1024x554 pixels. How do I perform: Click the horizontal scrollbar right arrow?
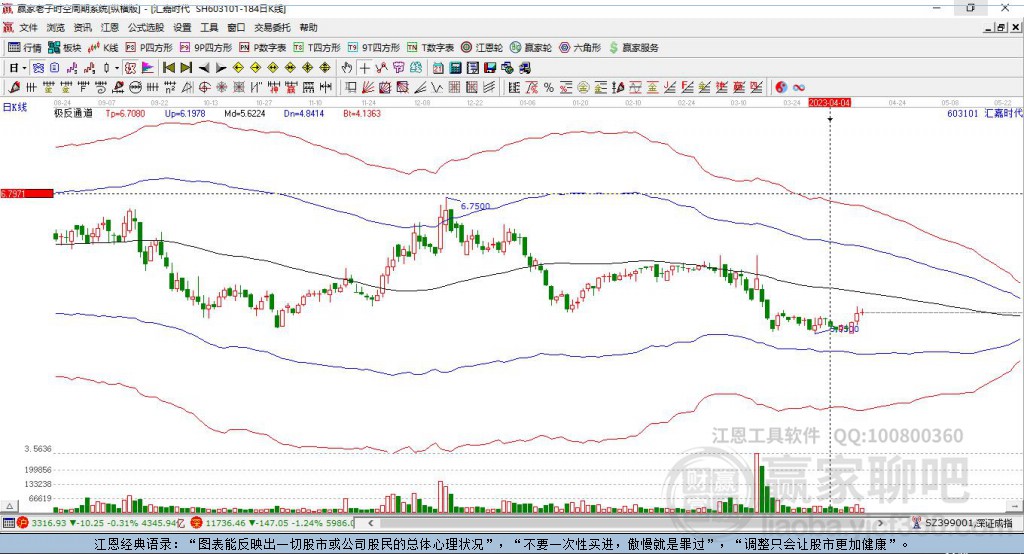(880, 523)
